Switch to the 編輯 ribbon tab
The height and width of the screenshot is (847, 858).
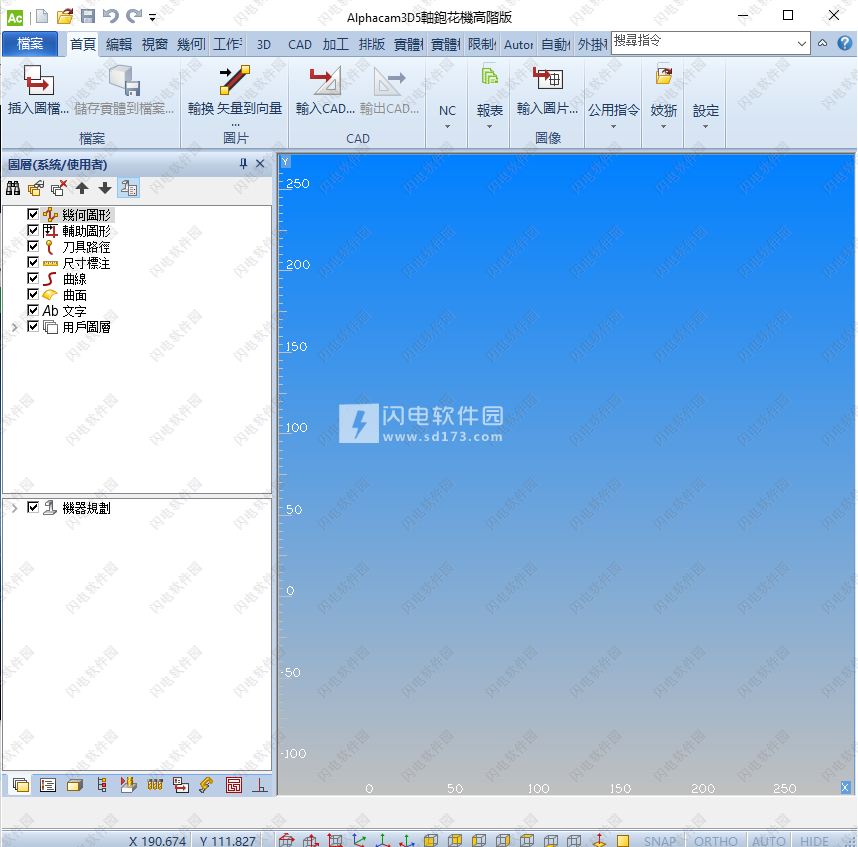[119, 44]
